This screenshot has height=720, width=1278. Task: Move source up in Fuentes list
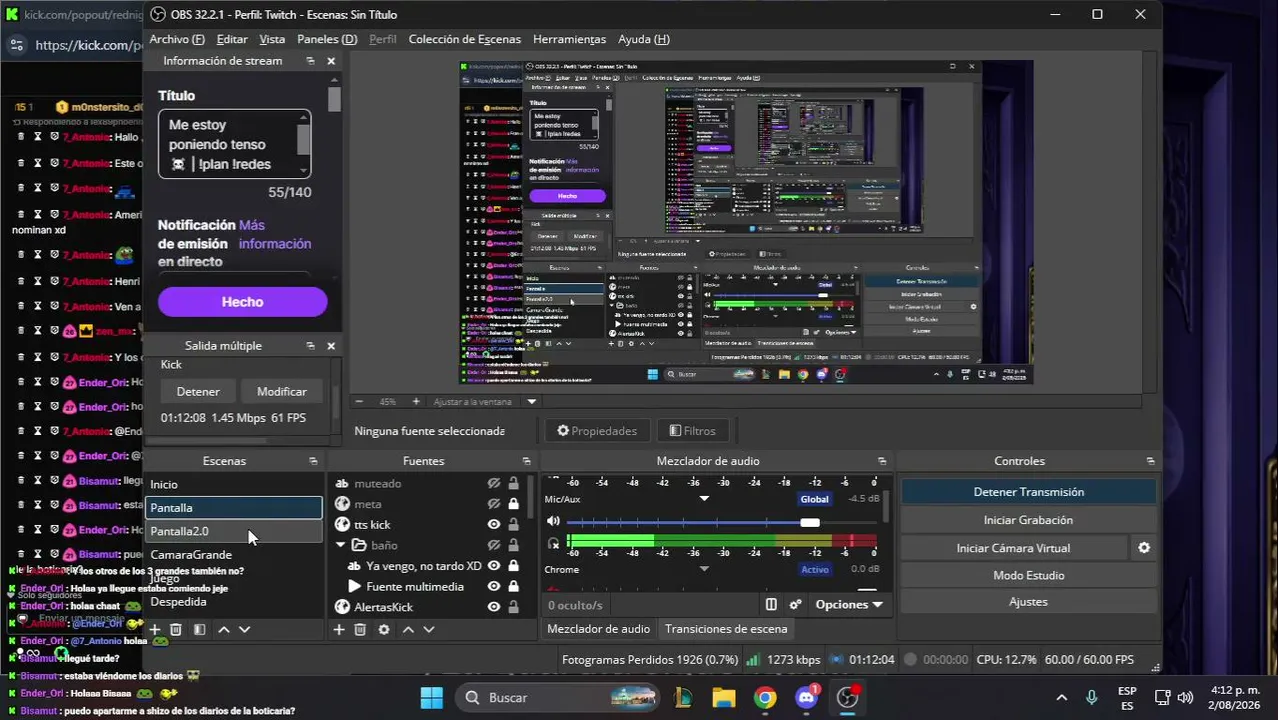pyautogui.click(x=408, y=629)
